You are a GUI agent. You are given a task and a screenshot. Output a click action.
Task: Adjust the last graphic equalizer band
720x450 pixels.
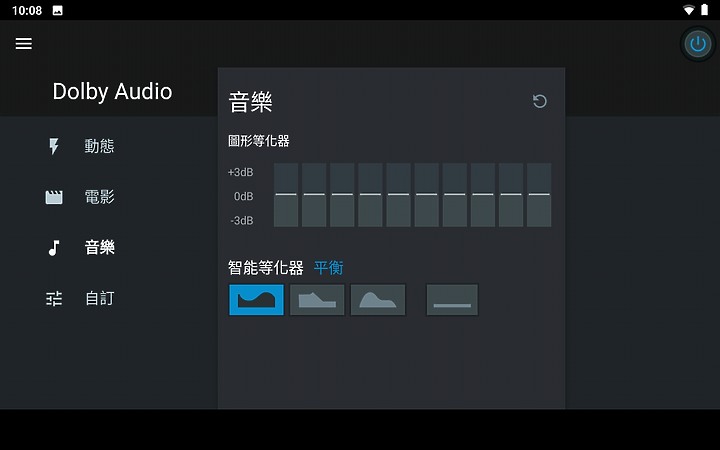click(x=539, y=195)
